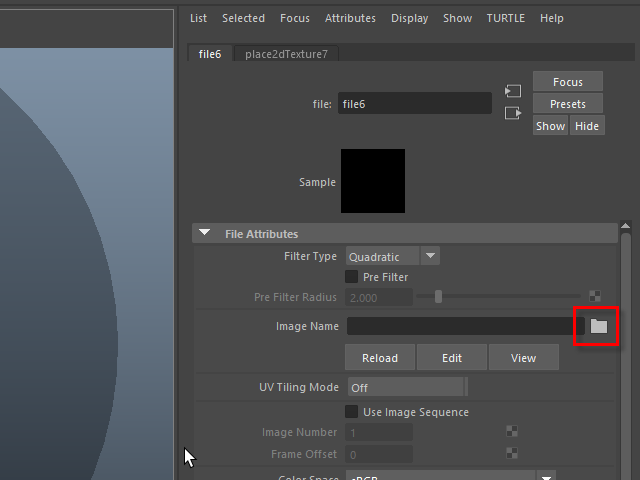Click the Pre Filter Radius slider handle
The height and width of the screenshot is (480, 640).
click(x=438, y=297)
